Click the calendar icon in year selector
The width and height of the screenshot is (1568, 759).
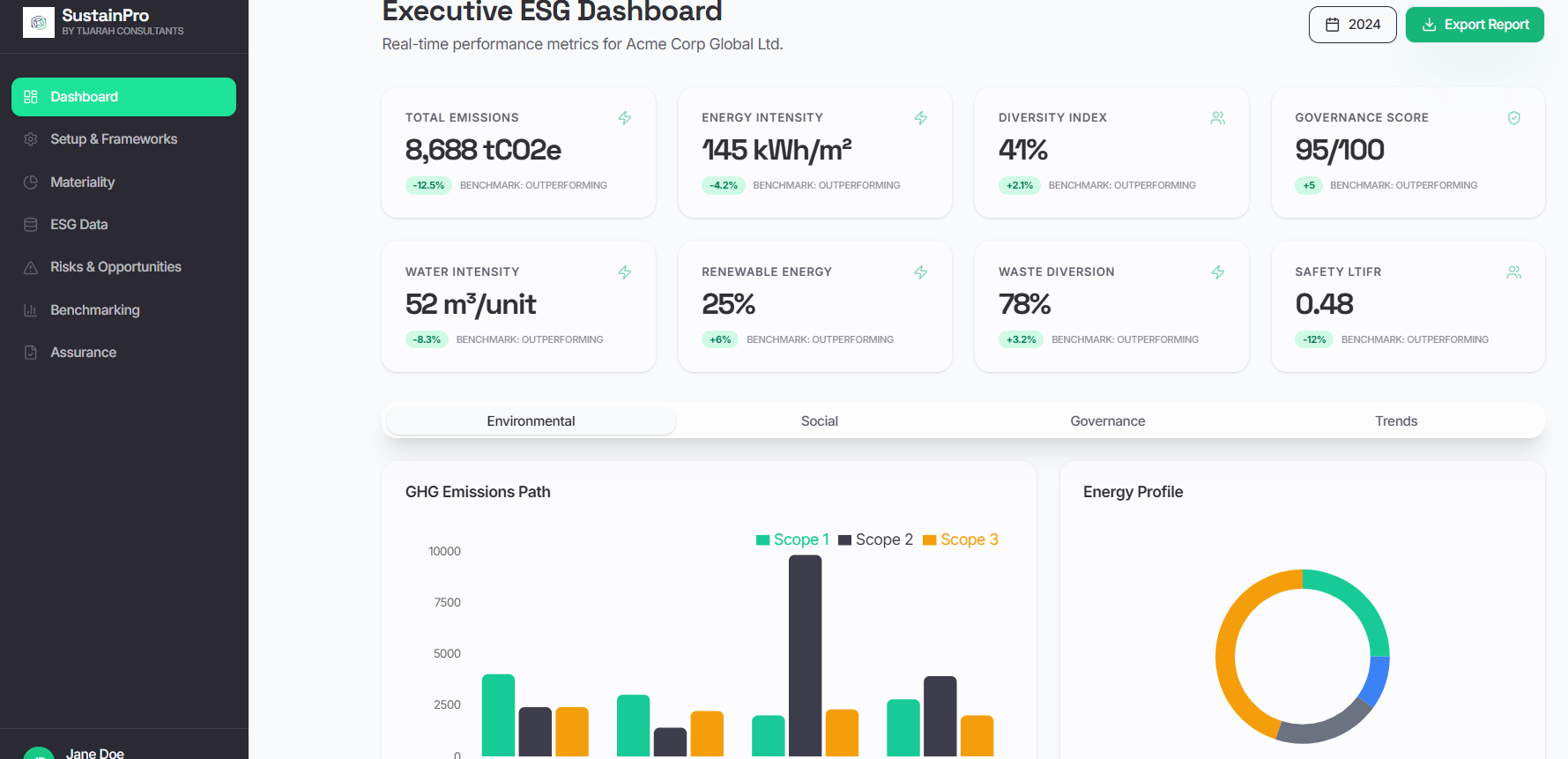pos(1333,25)
